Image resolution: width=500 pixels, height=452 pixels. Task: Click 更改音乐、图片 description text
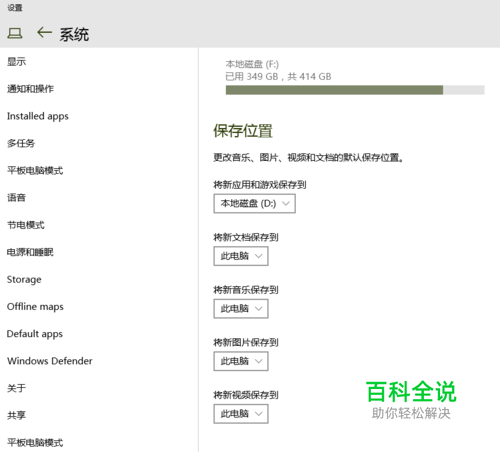308,157
